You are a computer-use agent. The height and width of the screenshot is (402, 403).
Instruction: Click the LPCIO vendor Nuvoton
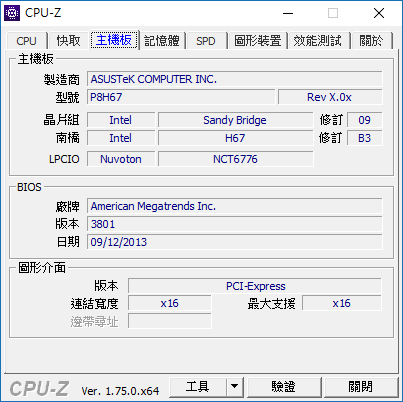click(121, 159)
